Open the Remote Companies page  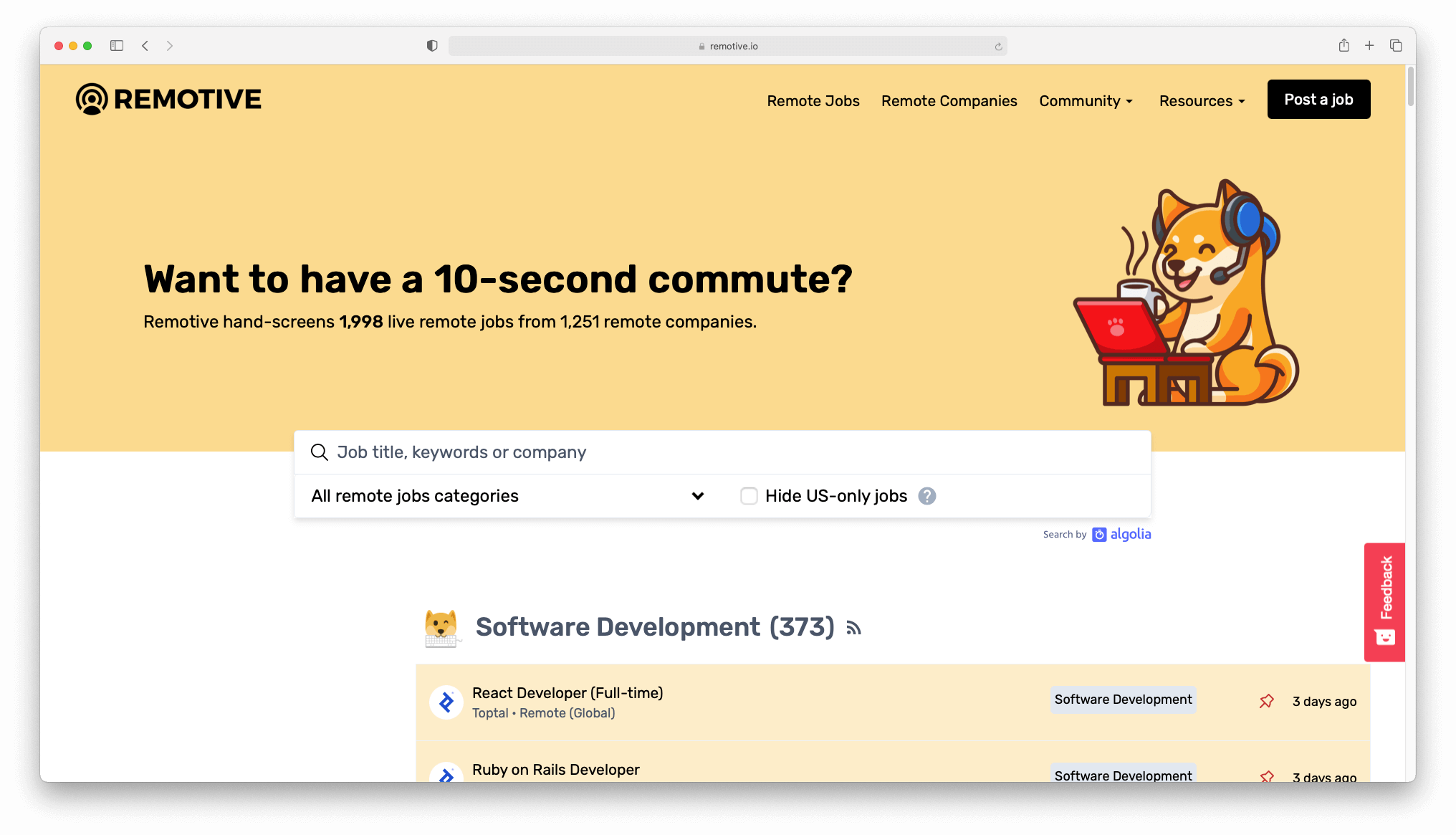(x=949, y=101)
